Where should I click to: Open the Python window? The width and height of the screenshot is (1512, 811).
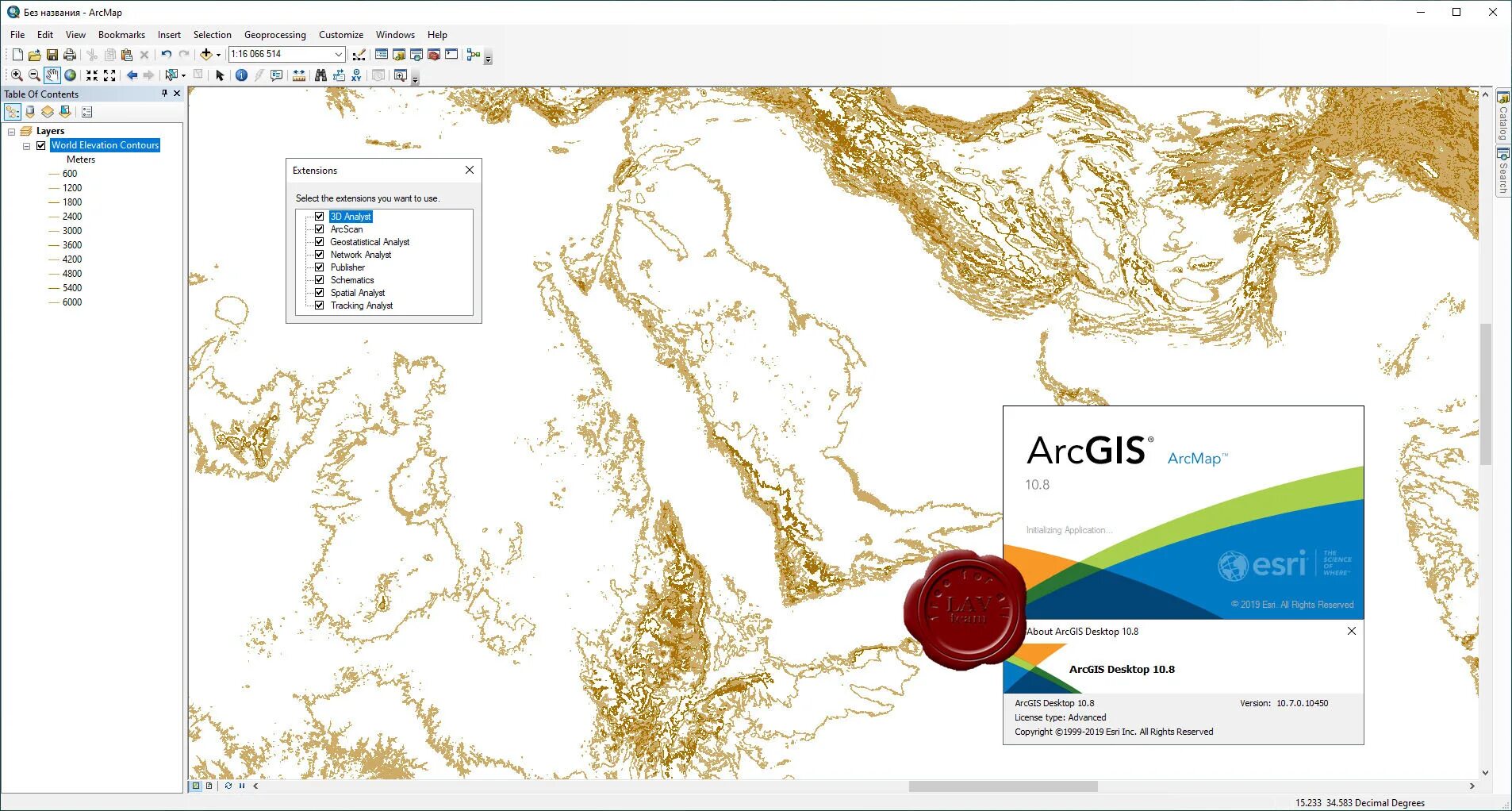451,55
